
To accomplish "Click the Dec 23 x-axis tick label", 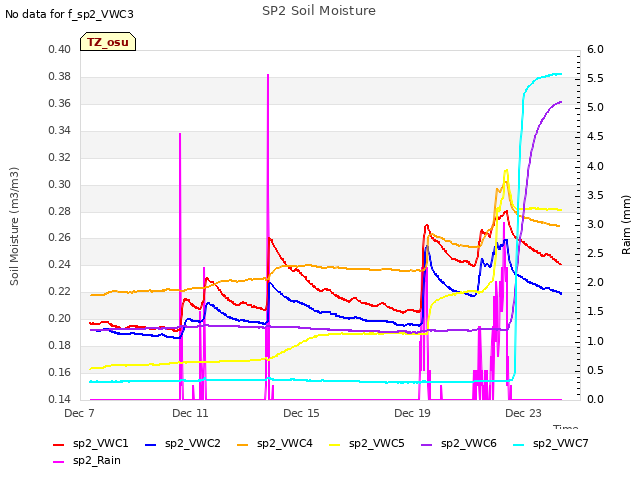I will point(523,413).
